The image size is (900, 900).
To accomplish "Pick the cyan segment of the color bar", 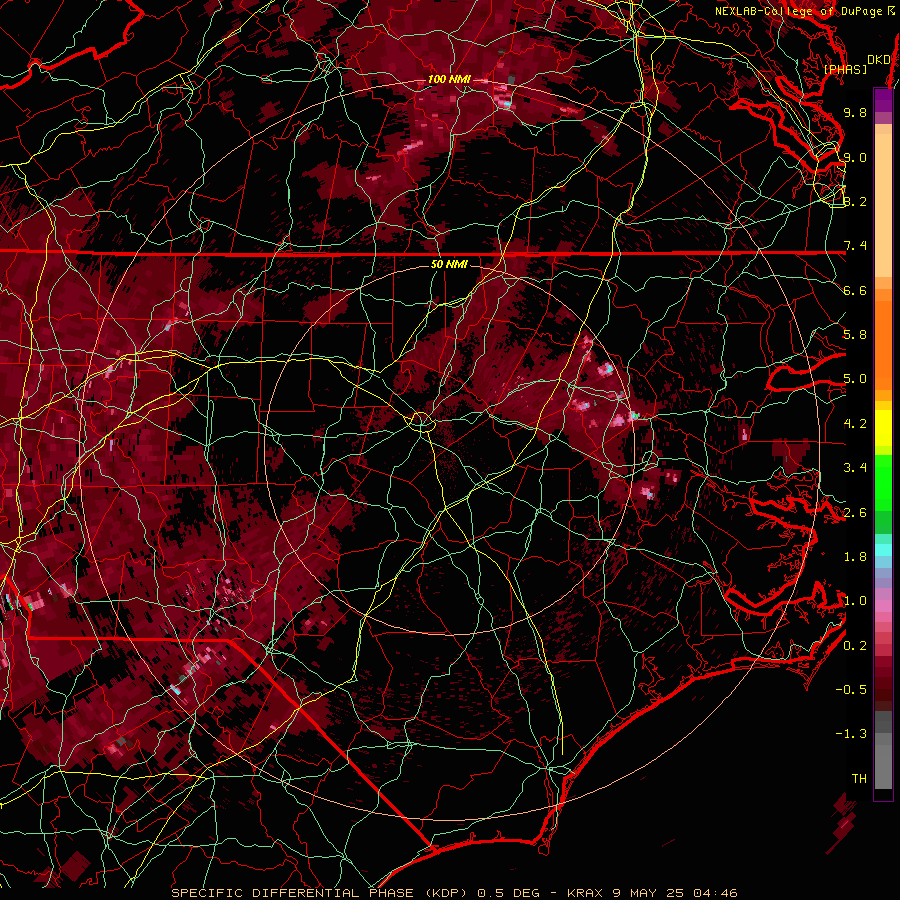I will (x=883, y=550).
